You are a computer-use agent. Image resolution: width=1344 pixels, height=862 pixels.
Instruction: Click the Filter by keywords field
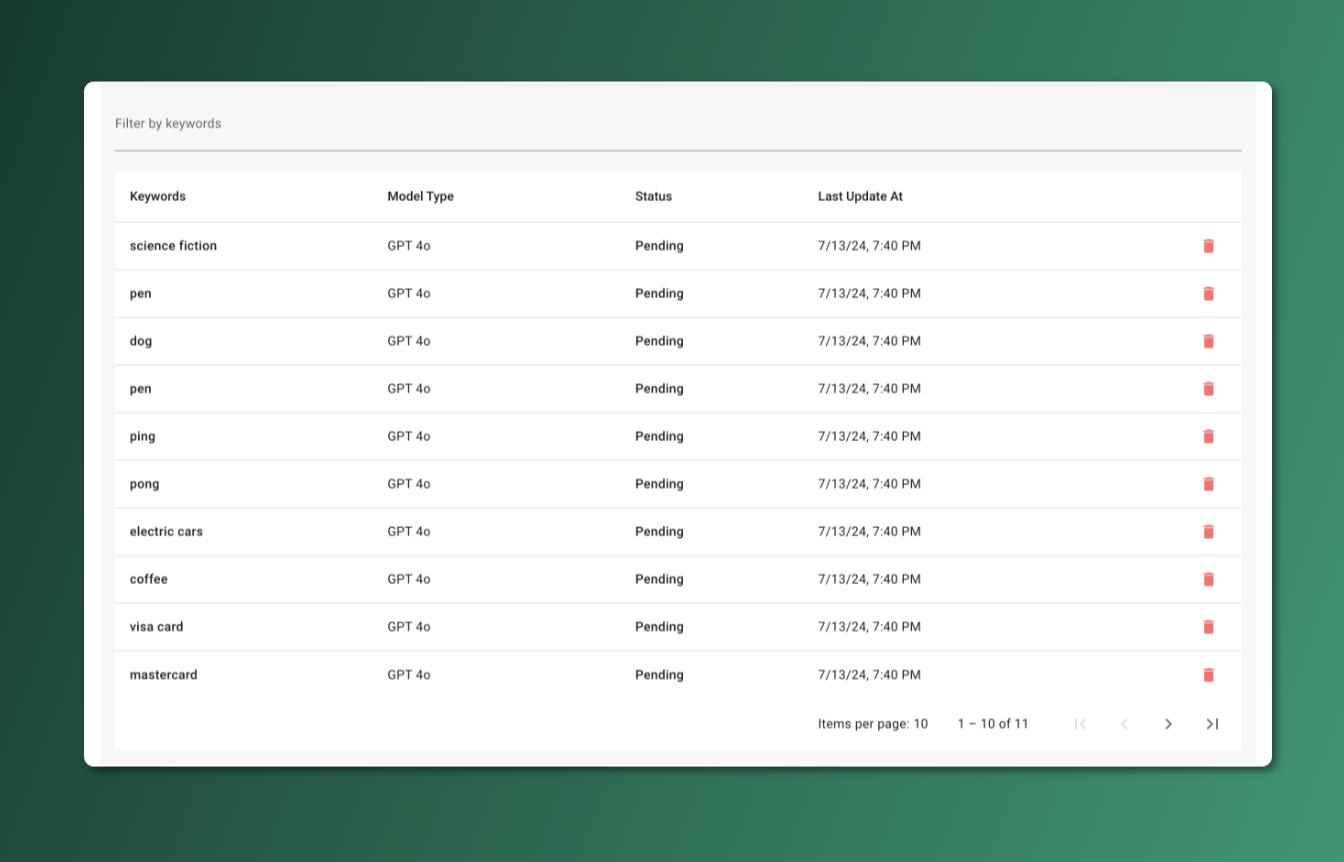(x=678, y=124)
